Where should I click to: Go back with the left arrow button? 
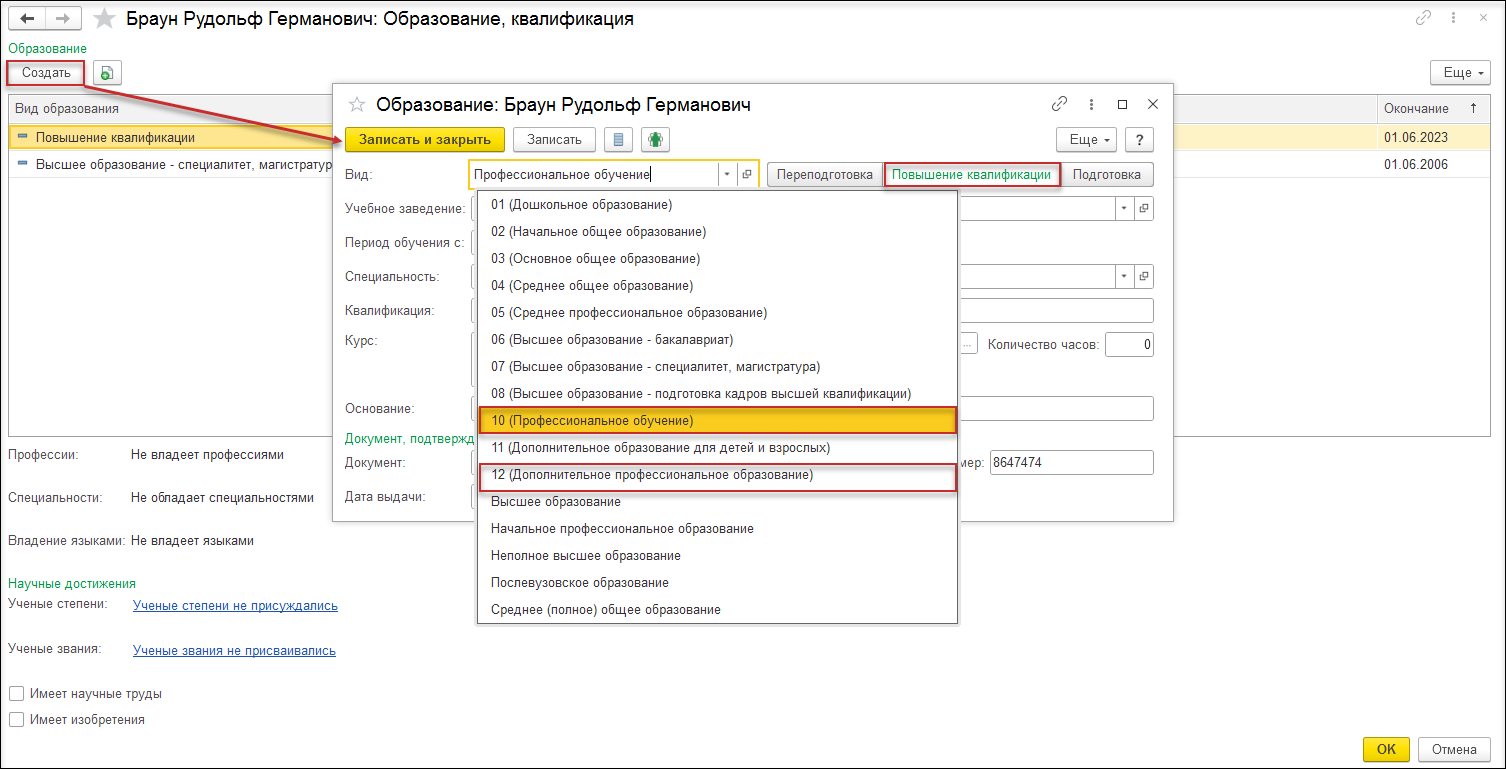click(27, 19)
